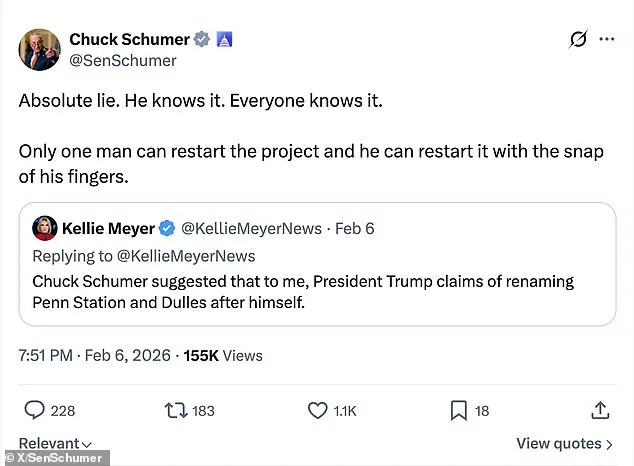Like the tweet with the heart icon
This screenshot has width=634, height=466.
[318, 410]
